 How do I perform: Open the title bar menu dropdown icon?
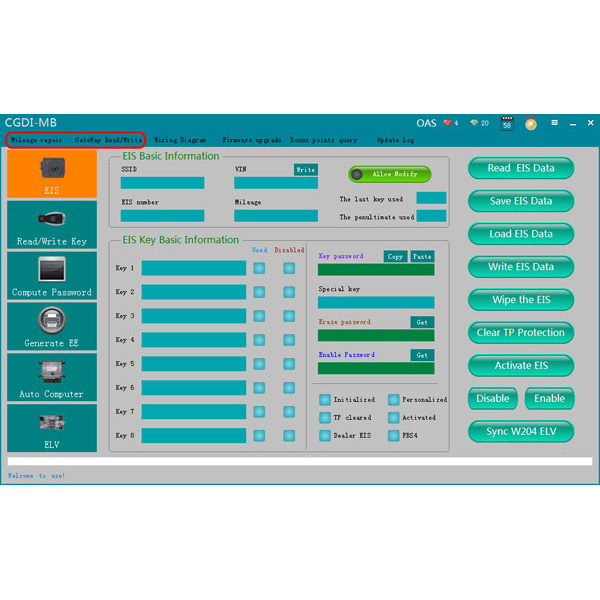(555, 123)
